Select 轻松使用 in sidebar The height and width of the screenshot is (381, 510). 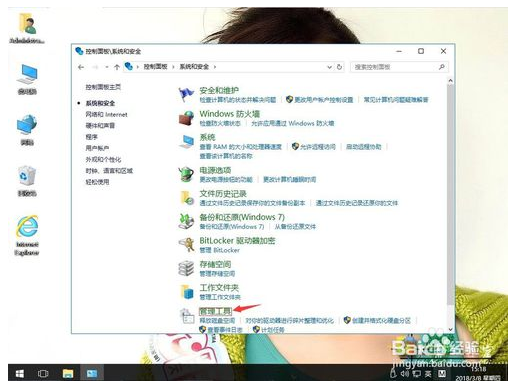[x=97, y=182]
